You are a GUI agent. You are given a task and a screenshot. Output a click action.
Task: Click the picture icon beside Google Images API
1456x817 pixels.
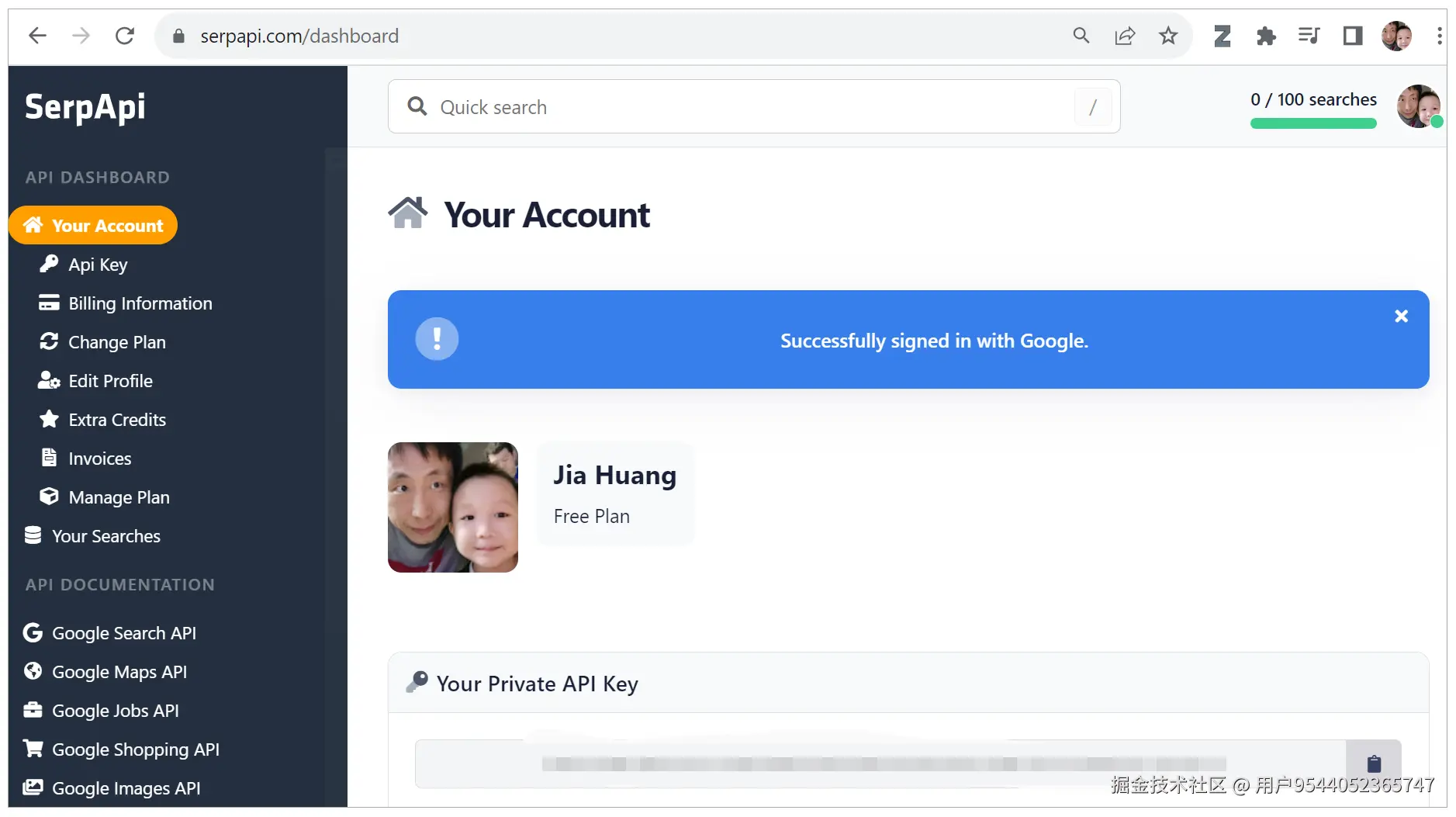[x=33, y=788]
